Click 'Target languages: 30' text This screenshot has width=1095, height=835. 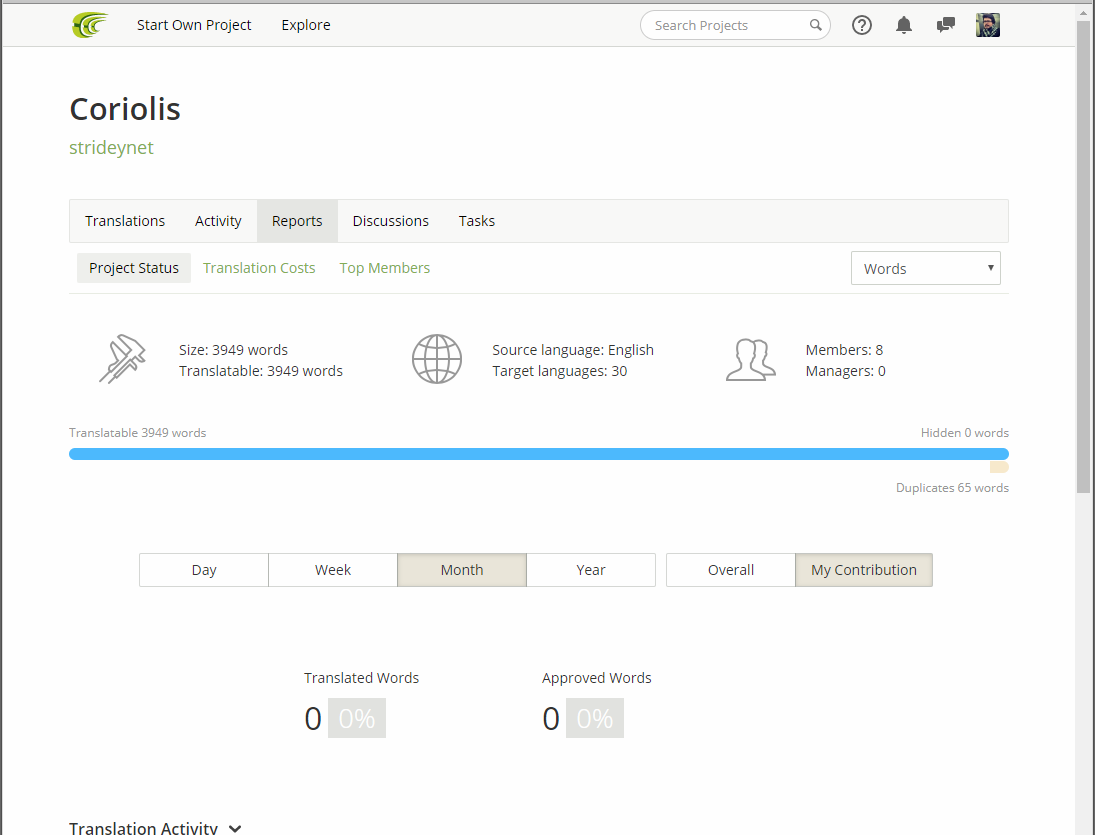coord(559,371)
